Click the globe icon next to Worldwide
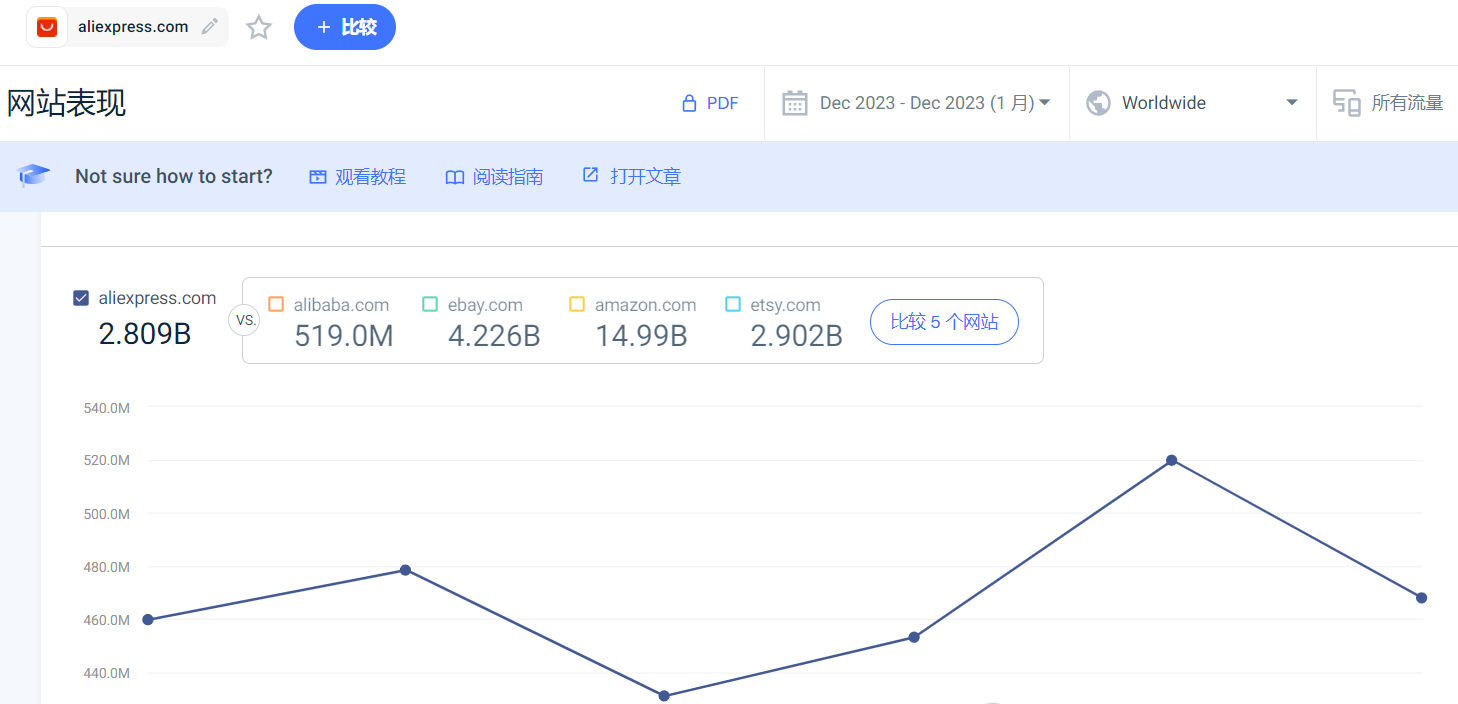This screenshot has width=1458, height=704. coord(1098,103)
